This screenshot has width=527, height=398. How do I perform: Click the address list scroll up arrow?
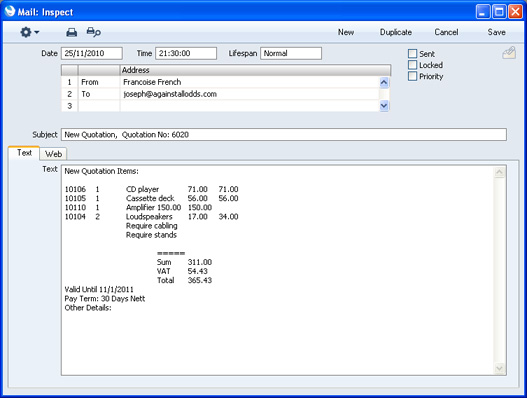(384, 82)
